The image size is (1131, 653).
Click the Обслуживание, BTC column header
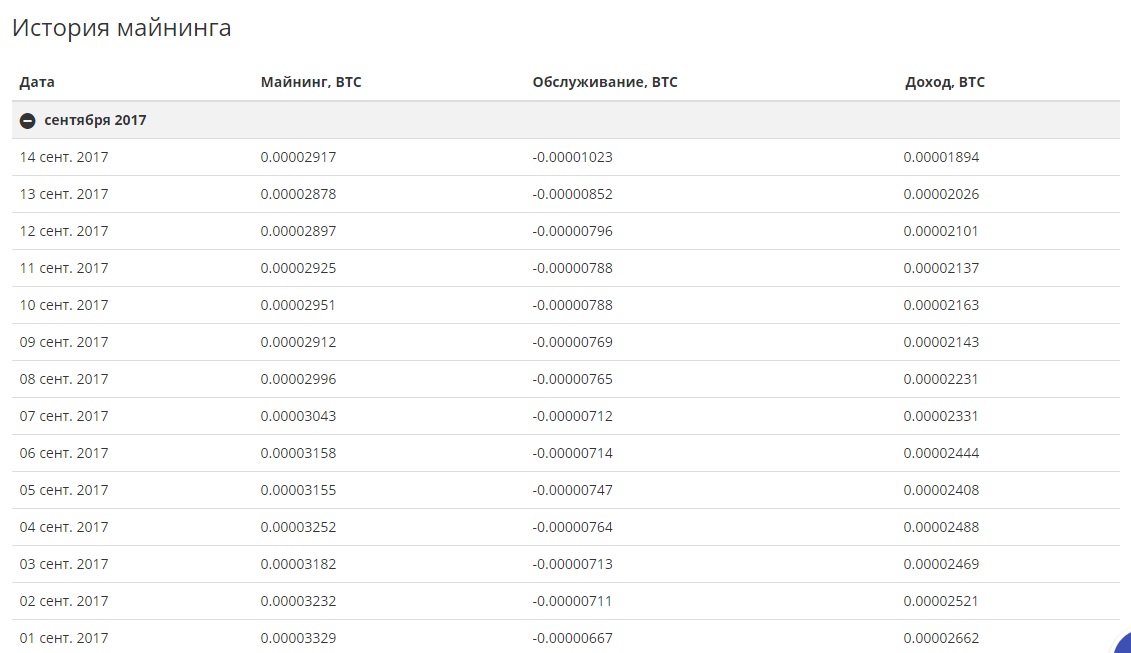[x=605, y=82]
